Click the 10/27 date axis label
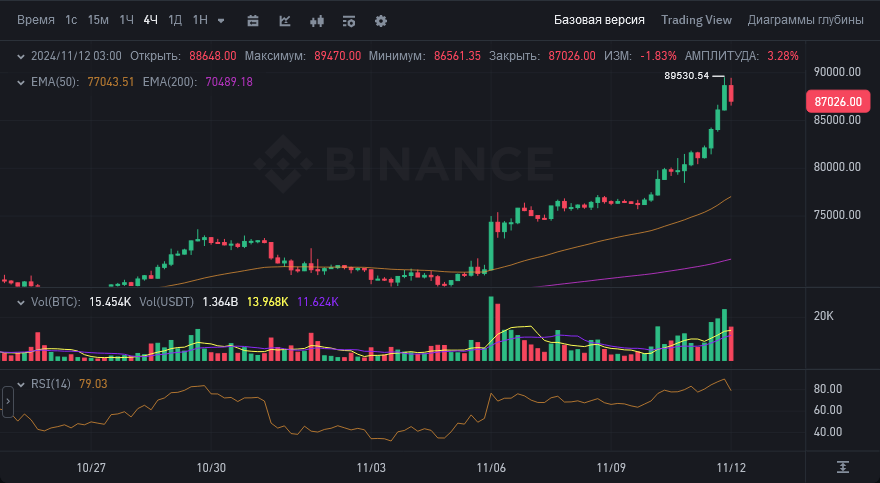This screenshot has height=483, width=880. [91, 468]
